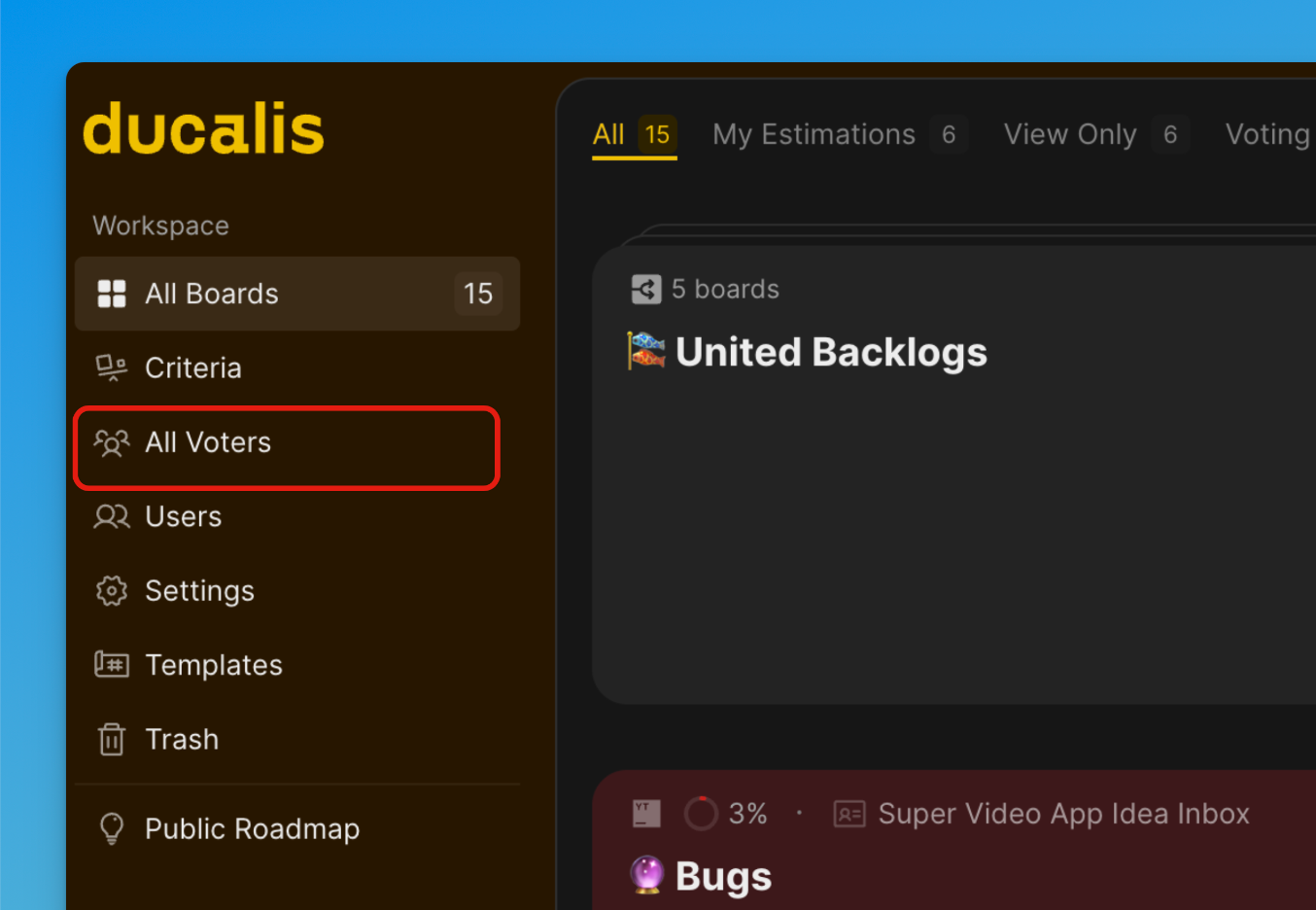
Task: Click the 5 boards share icon
Action: (646, 289)
